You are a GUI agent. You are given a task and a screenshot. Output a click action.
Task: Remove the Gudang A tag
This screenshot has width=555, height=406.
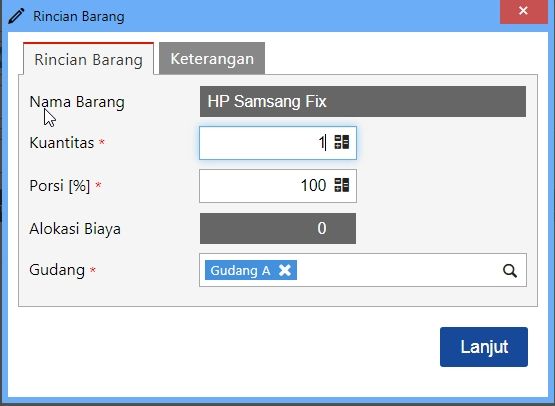285,270
